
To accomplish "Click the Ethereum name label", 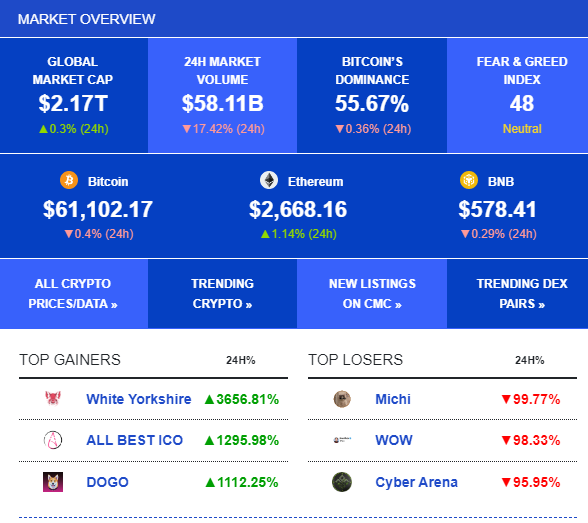I will tap(315, 181).
